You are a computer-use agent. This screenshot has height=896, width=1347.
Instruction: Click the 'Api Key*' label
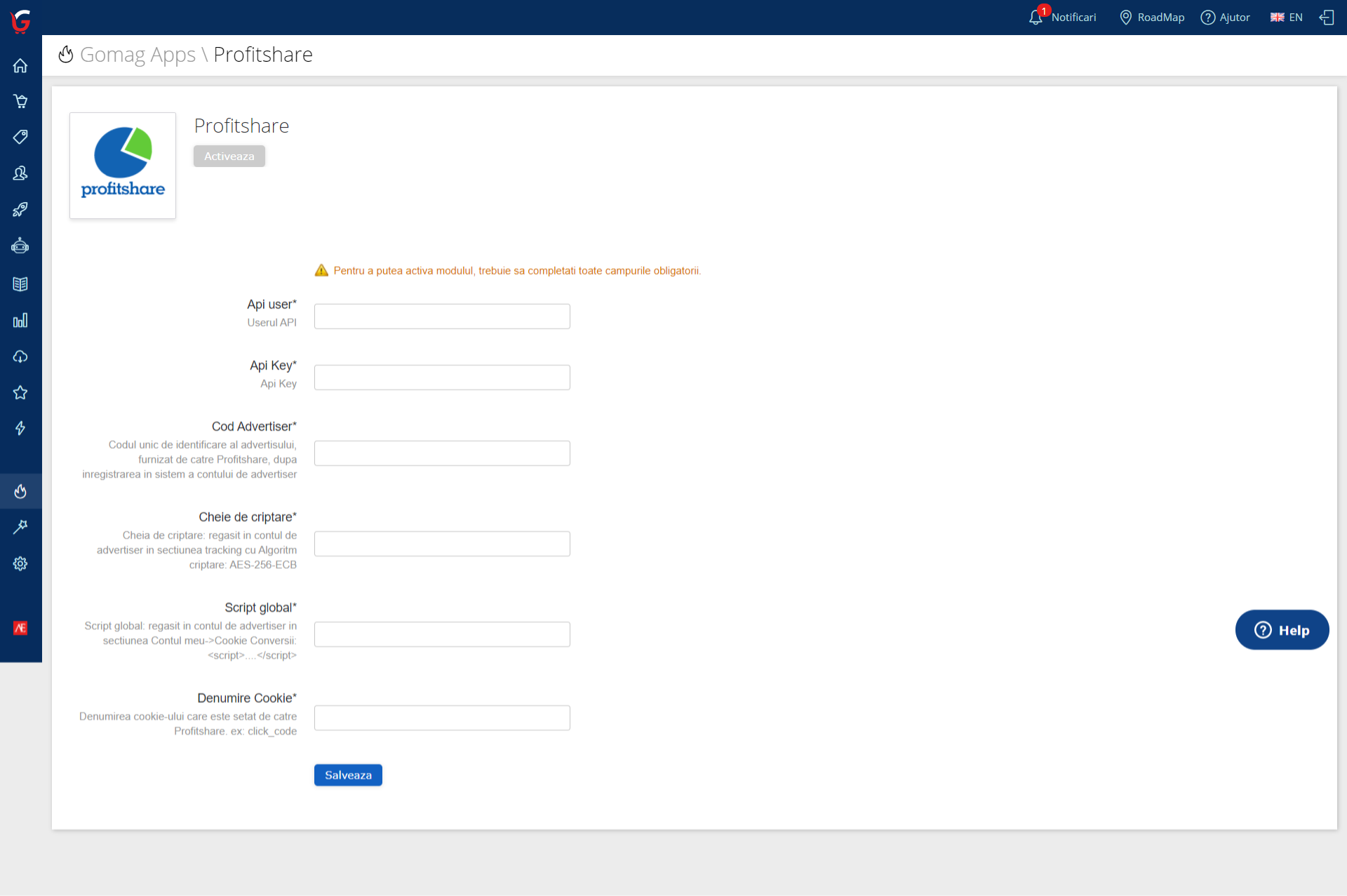point(273,366)
